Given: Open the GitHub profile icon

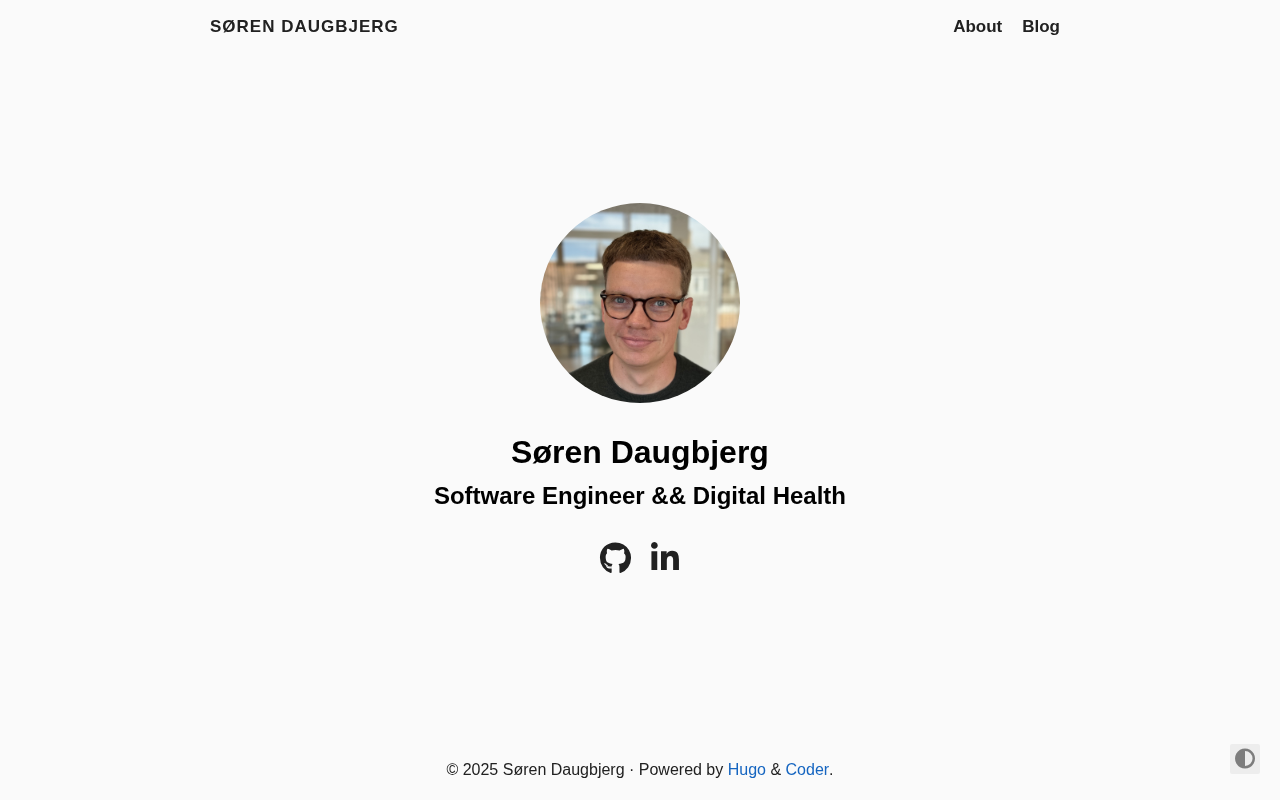Looking at the screenshot, I should [x=615, y=558].
